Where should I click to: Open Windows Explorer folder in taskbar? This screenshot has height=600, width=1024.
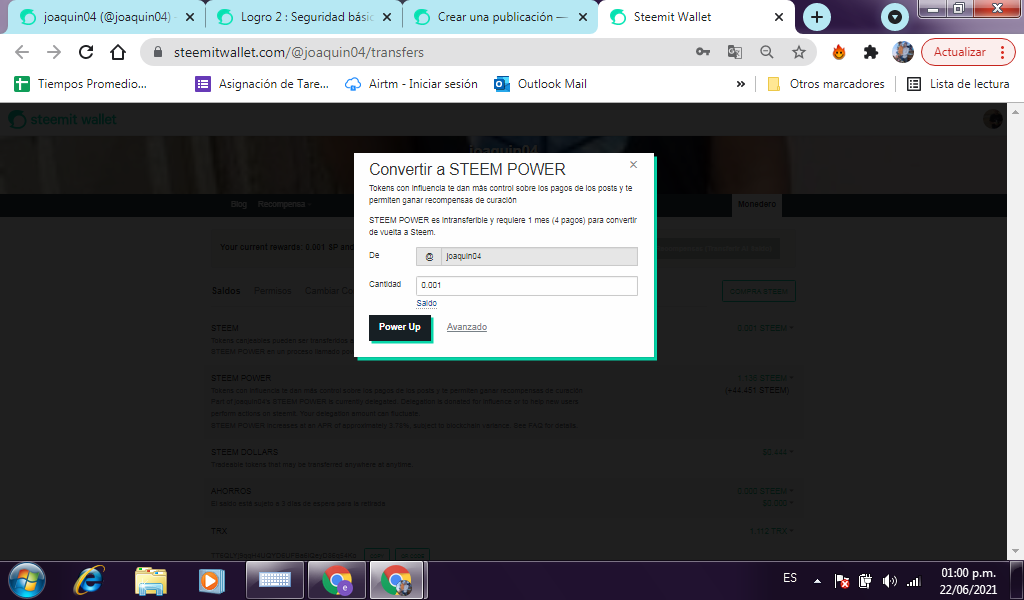tap(151, 580)
